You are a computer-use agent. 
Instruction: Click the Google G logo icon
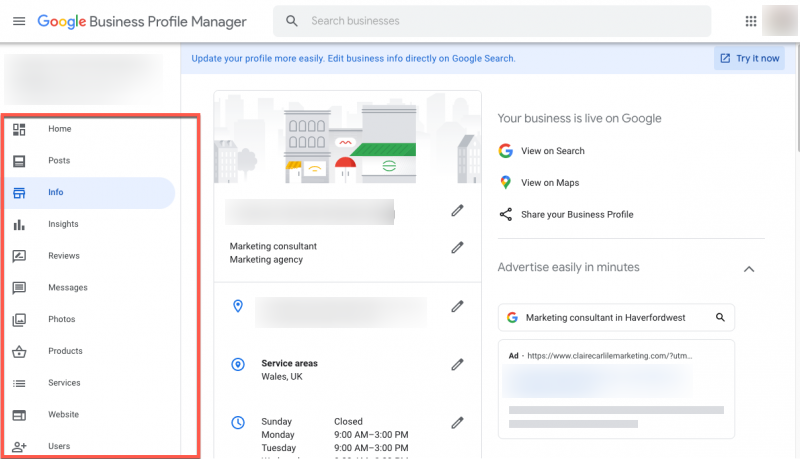click(506, 151)
